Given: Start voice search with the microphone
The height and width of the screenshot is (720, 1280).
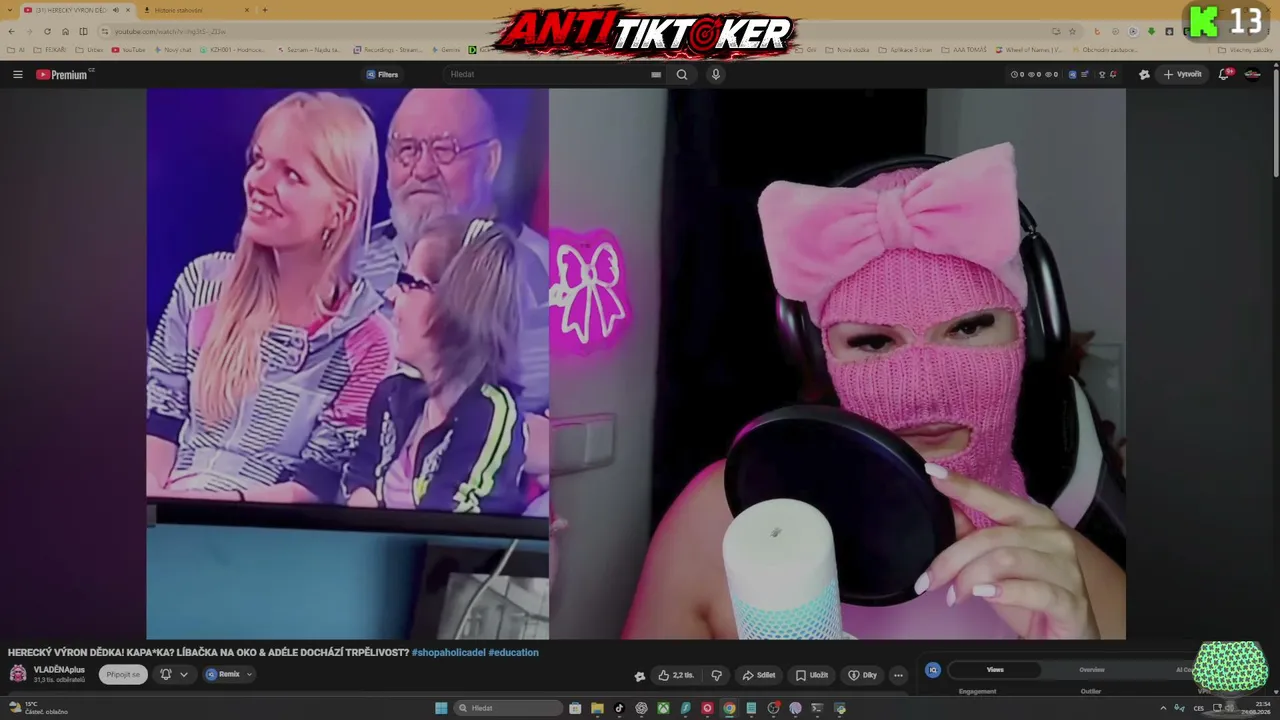Looking at the screenshot, I should (715, 74).
